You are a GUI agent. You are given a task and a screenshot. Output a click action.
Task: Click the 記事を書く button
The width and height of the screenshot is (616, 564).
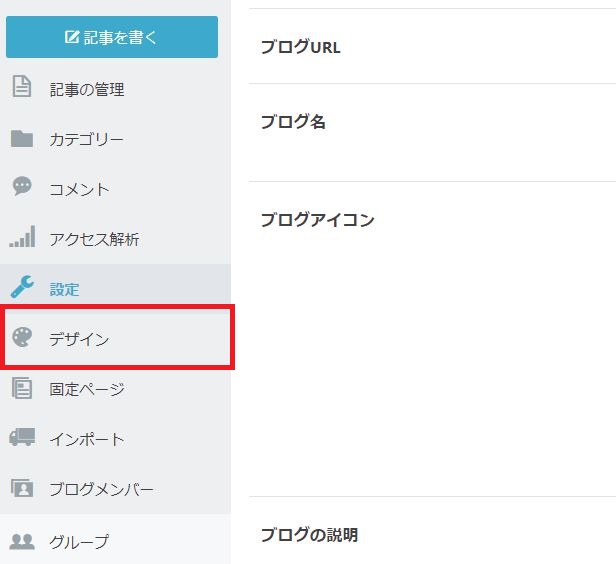111,38
